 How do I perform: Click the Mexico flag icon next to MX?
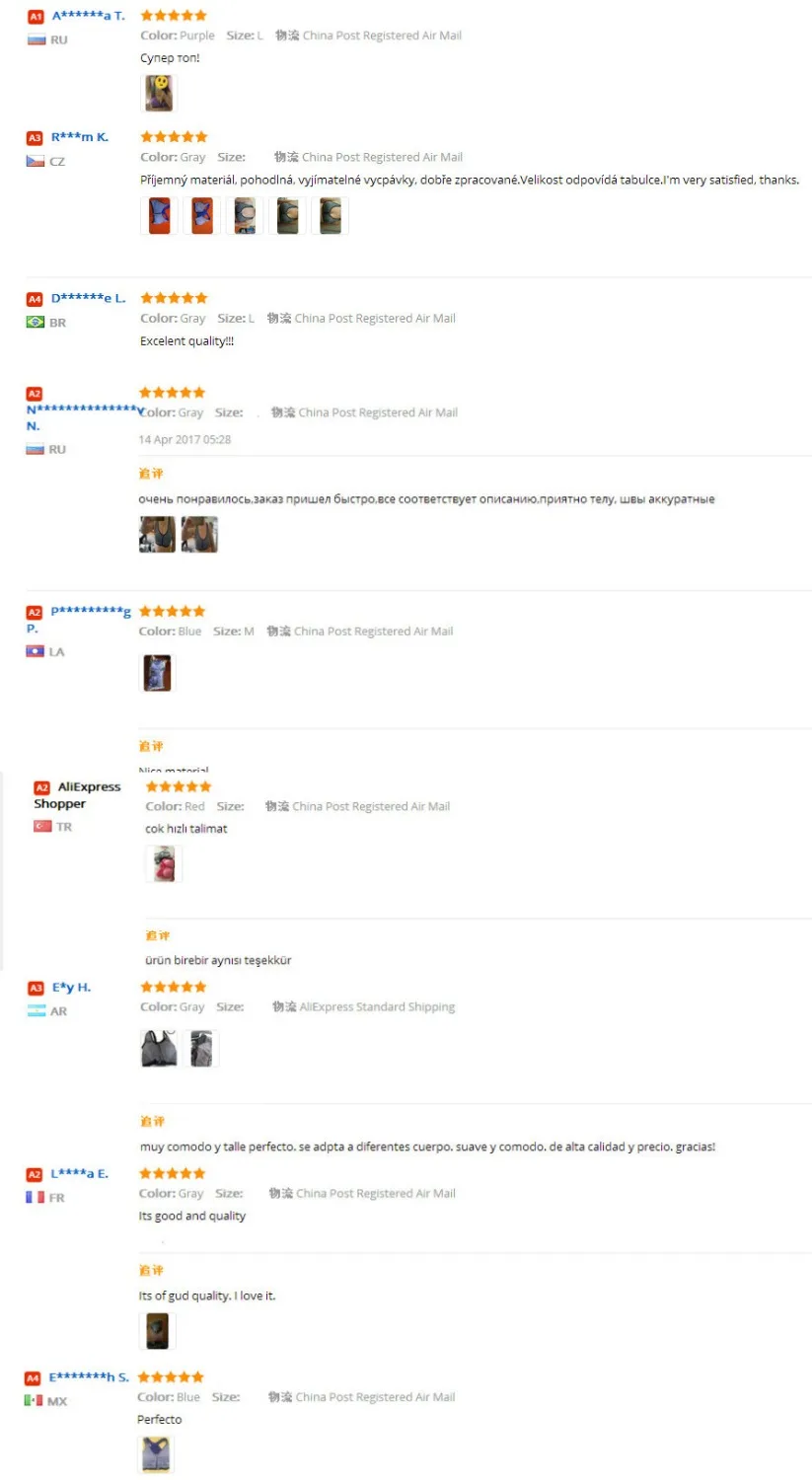pyautogui.click(x=34, y=1400)
